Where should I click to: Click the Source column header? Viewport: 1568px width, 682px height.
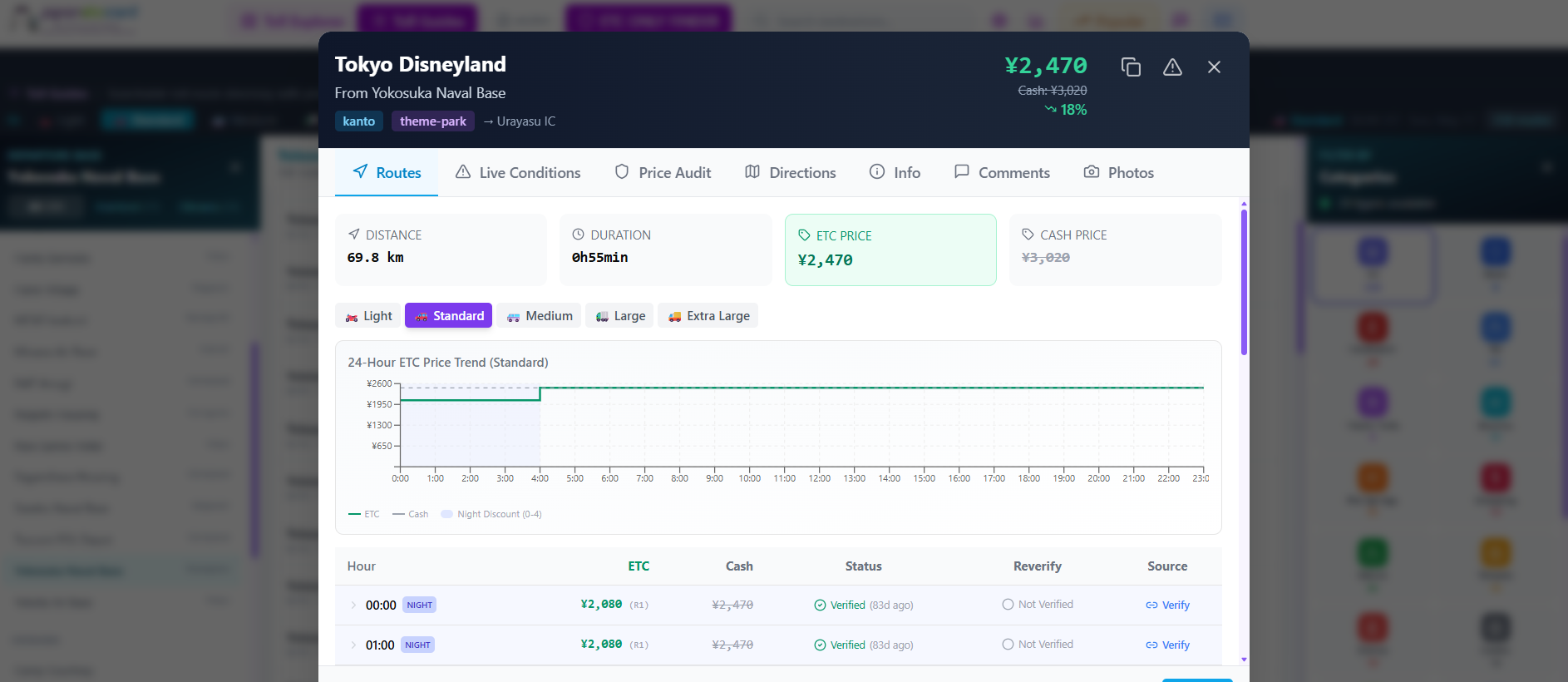1167,566
